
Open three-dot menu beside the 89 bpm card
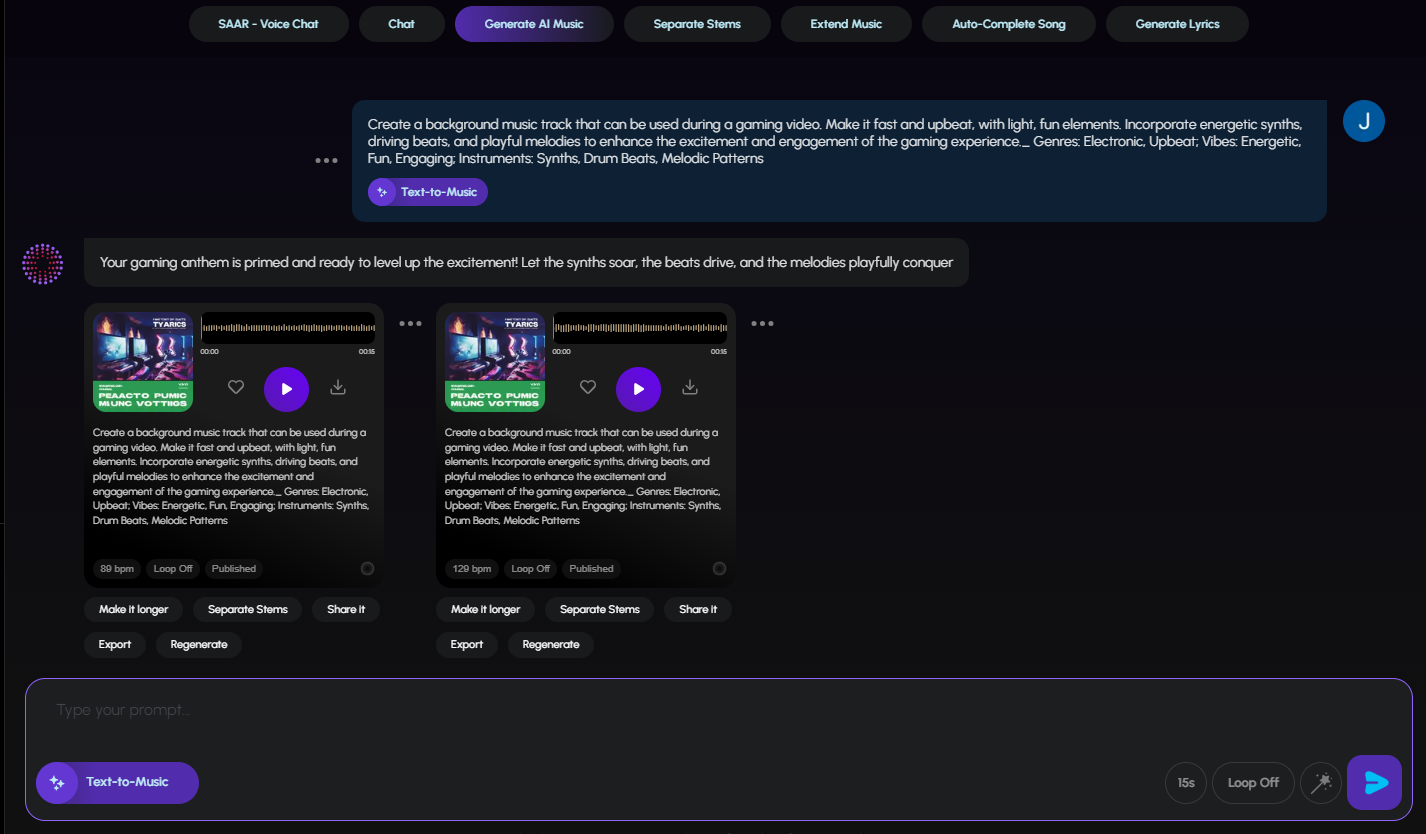point(410,323)
